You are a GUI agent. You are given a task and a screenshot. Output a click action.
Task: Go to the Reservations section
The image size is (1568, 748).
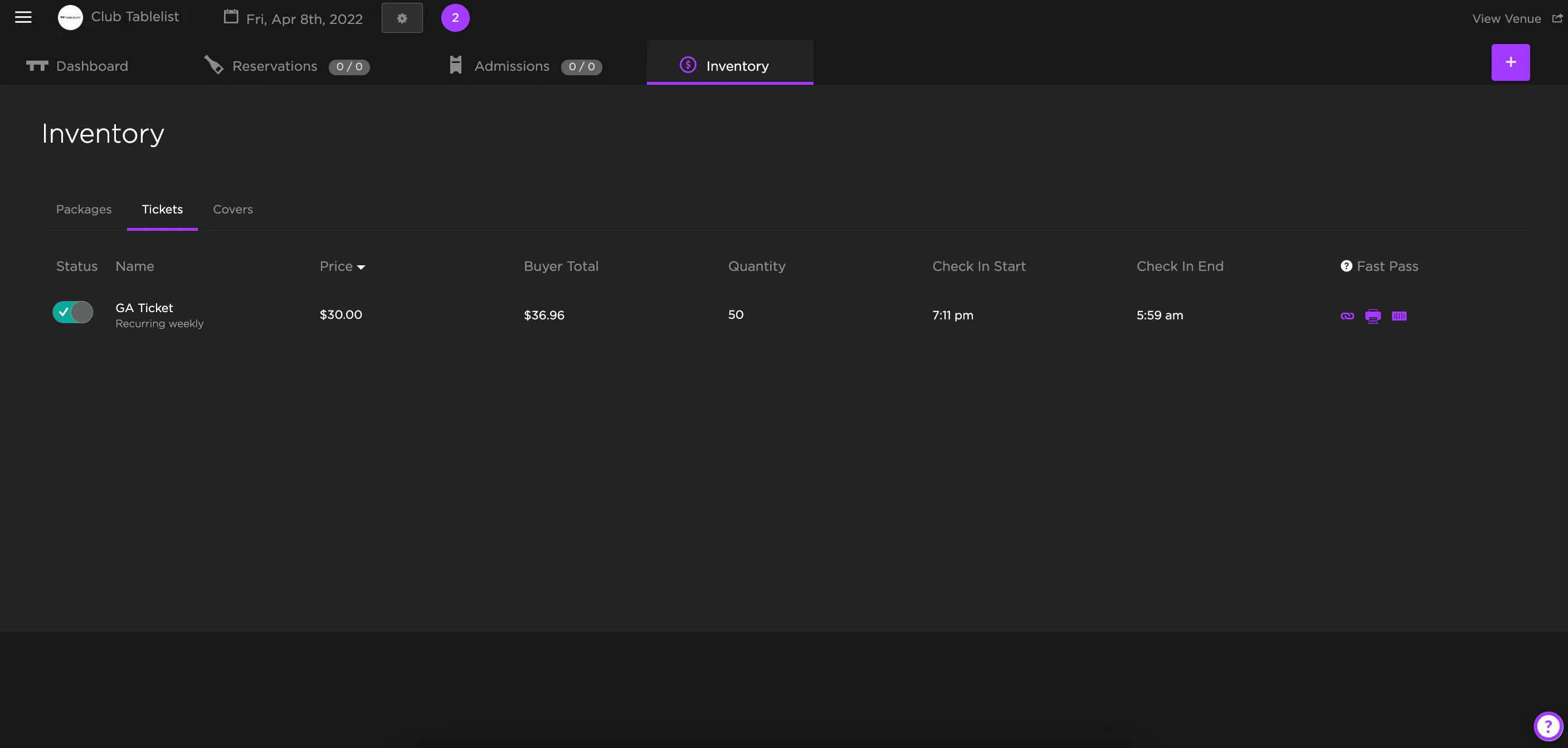click(274, 66)
